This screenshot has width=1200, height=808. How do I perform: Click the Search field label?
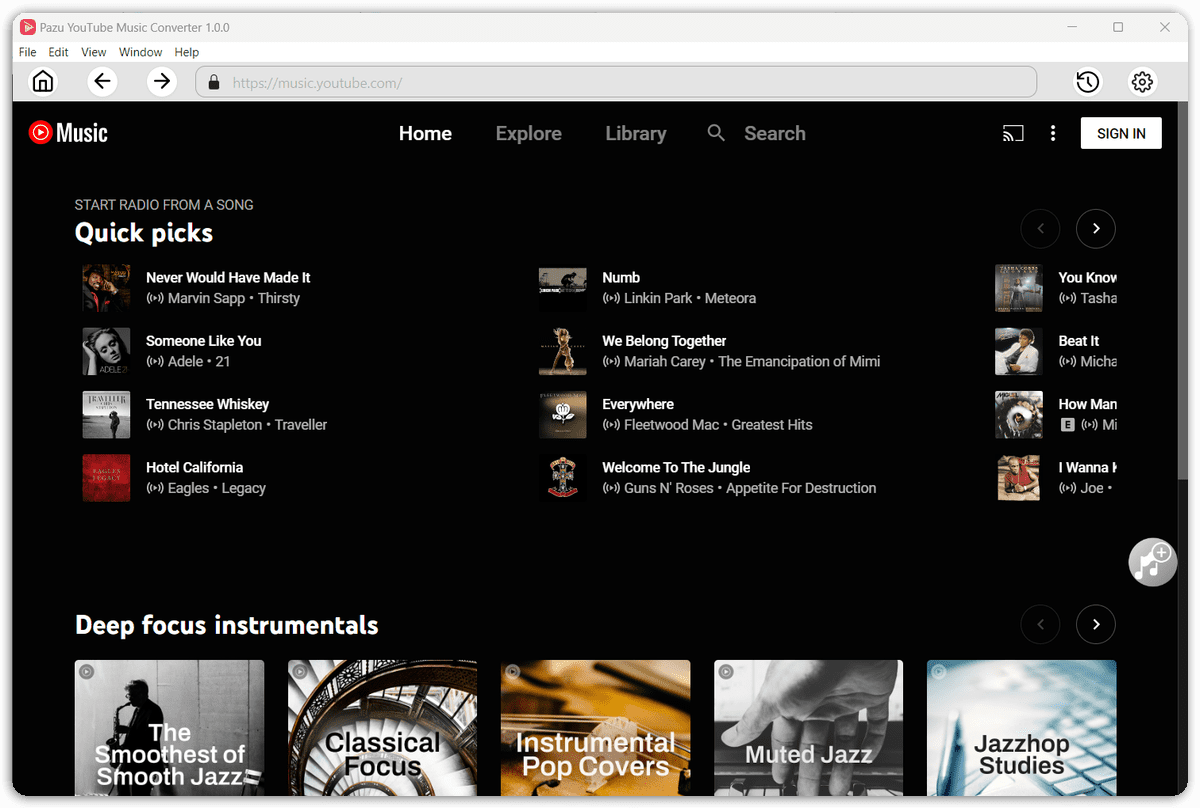point(775,133)
